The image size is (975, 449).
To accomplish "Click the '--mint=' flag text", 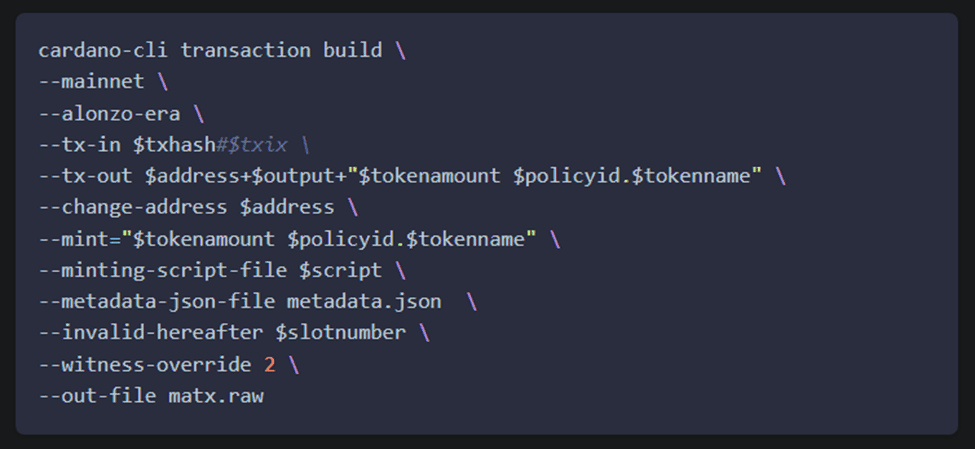I will click(80, 239).
